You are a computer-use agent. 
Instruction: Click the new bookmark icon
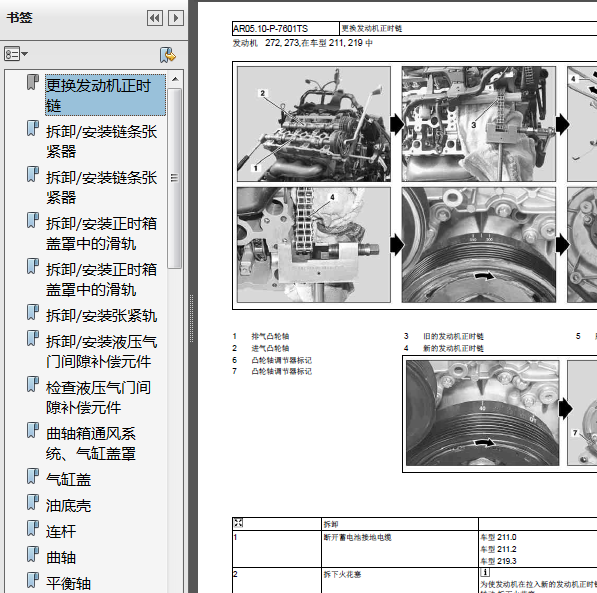tap(168, 55)
